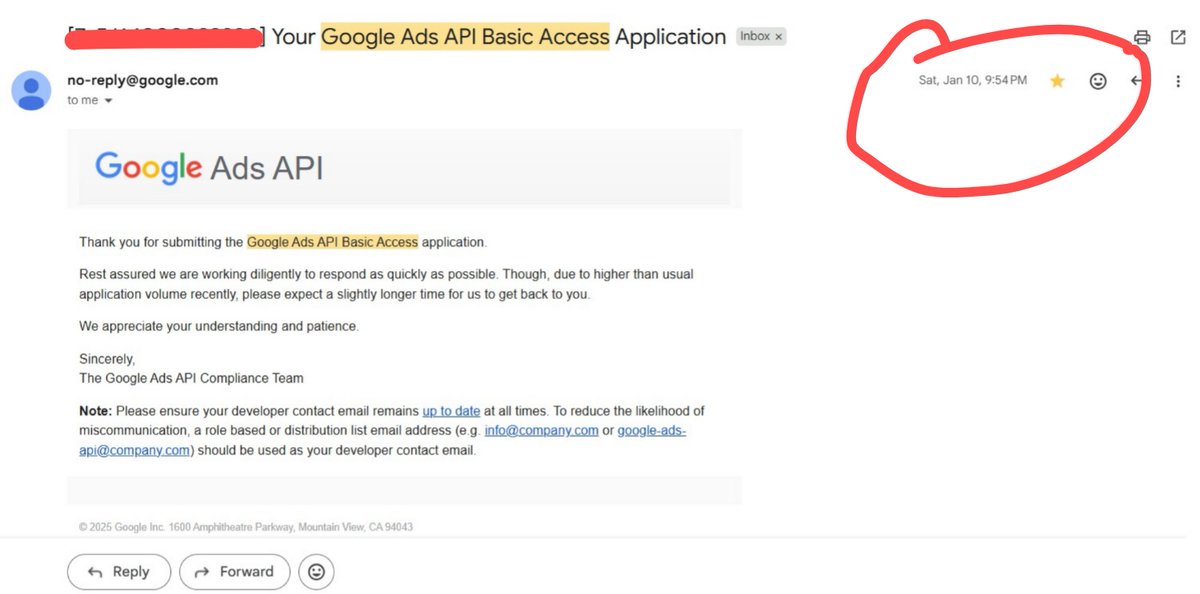Click the "Inbox" label chip text
Viewport: 1200px width, 594px height.
(x=755, y=36)
